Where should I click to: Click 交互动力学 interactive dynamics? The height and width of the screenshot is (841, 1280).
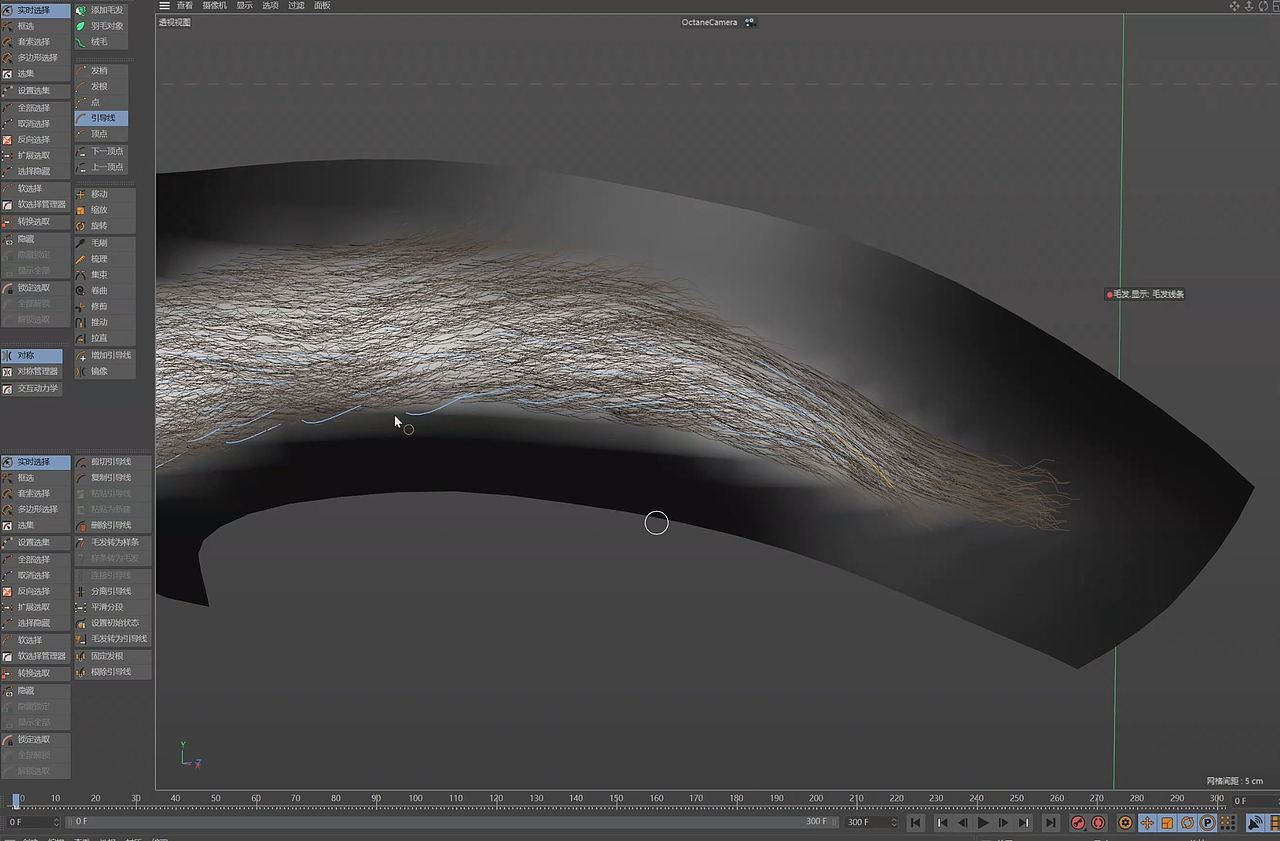(x=32, y=388)
